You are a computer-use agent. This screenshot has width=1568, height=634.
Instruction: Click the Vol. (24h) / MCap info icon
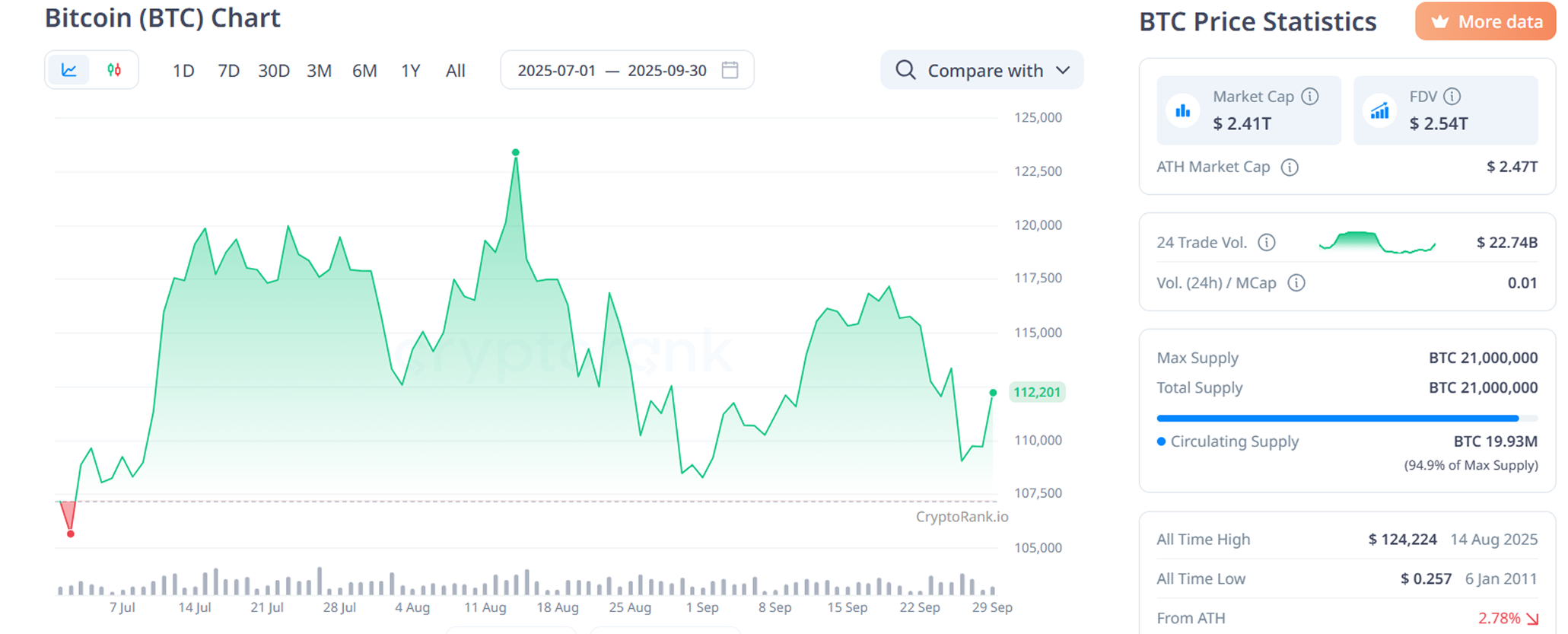1296,283
